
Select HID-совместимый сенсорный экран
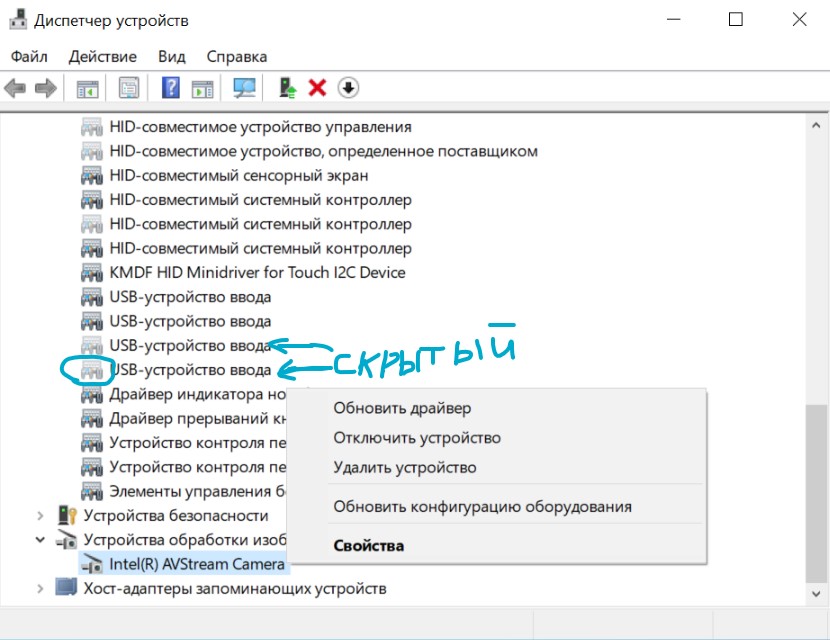(x=239, y=176)
